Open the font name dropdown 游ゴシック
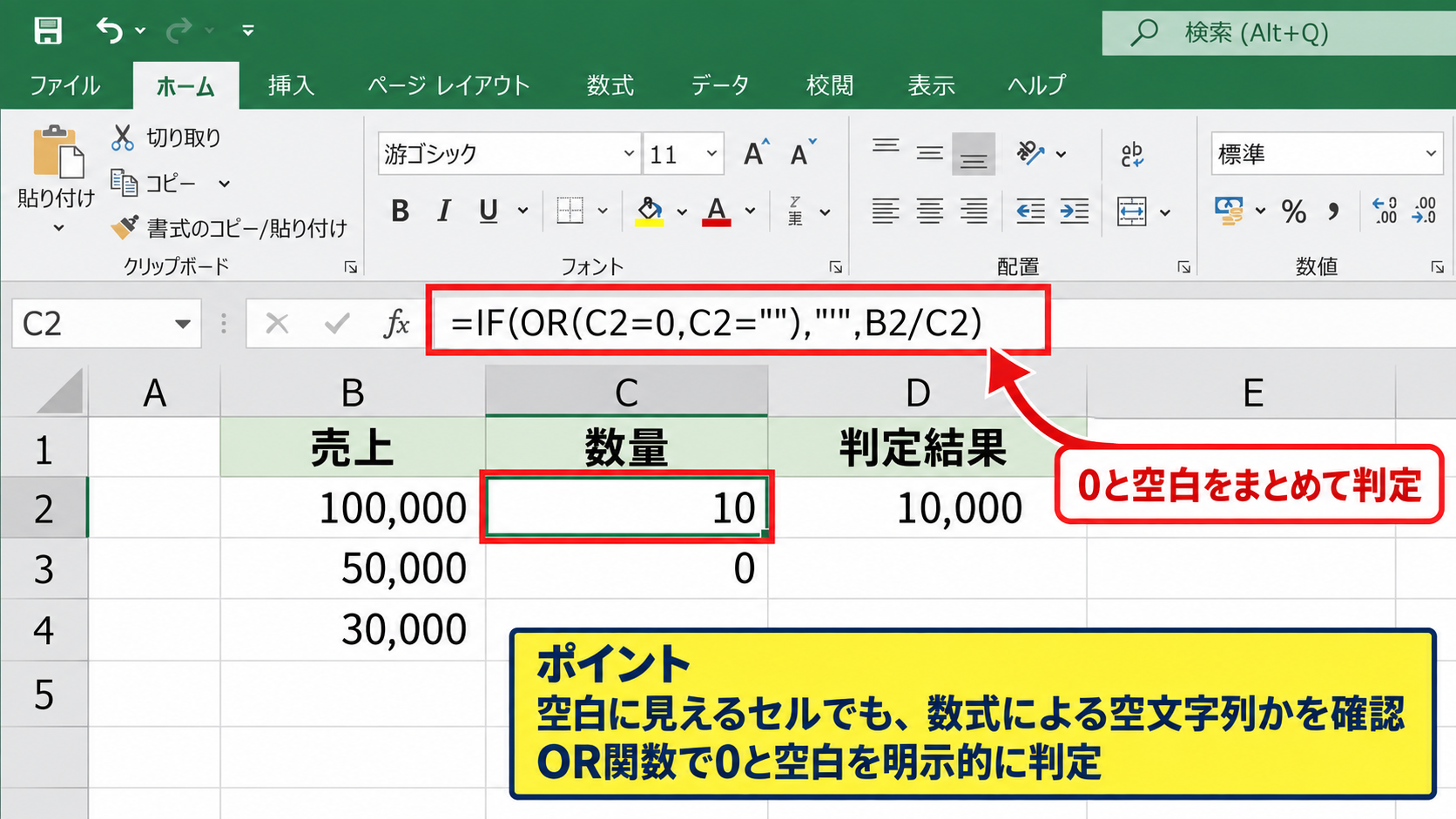 click(x=629, y=154)
